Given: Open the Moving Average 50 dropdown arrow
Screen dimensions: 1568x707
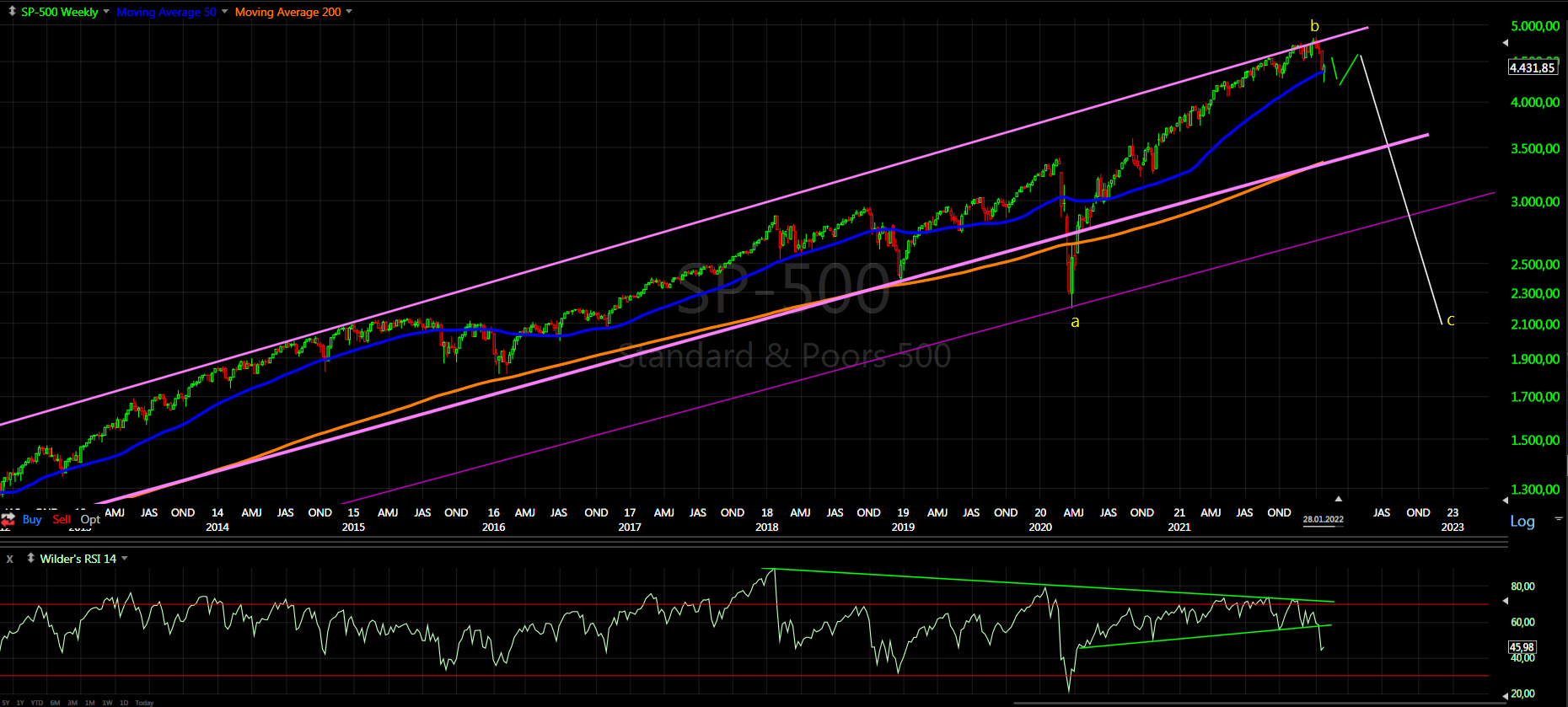Looking at the screenshot, I should 225,12.
